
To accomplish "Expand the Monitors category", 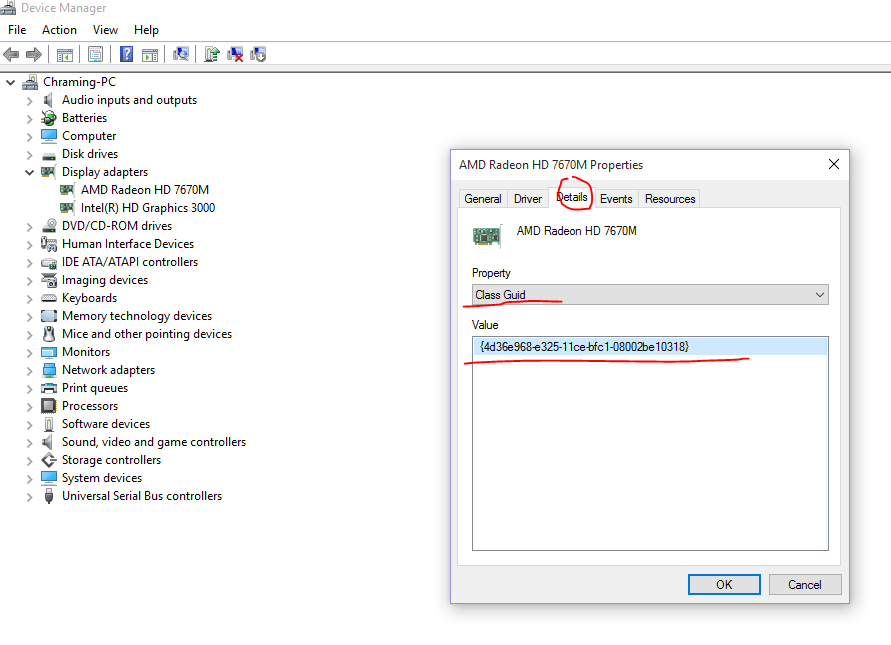I will tap(30, 353).
